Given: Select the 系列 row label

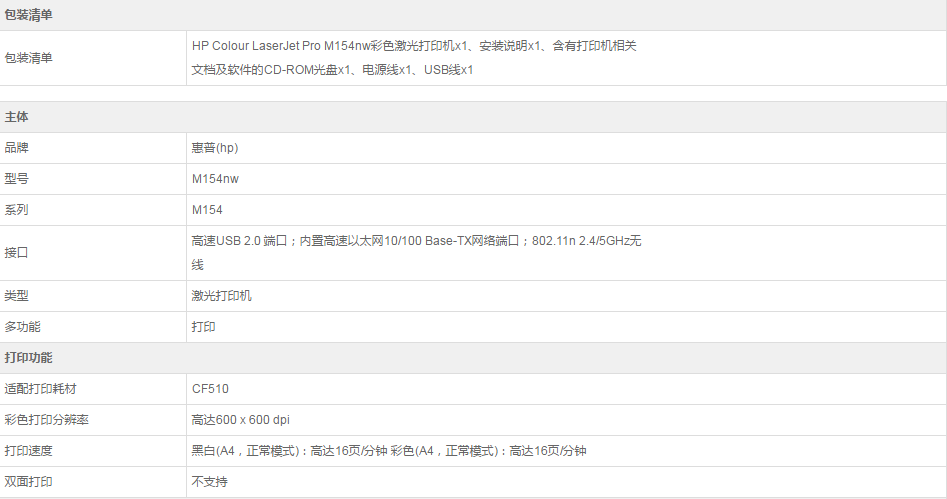Looking at the screenshot, I should click(x=16, y=210).
